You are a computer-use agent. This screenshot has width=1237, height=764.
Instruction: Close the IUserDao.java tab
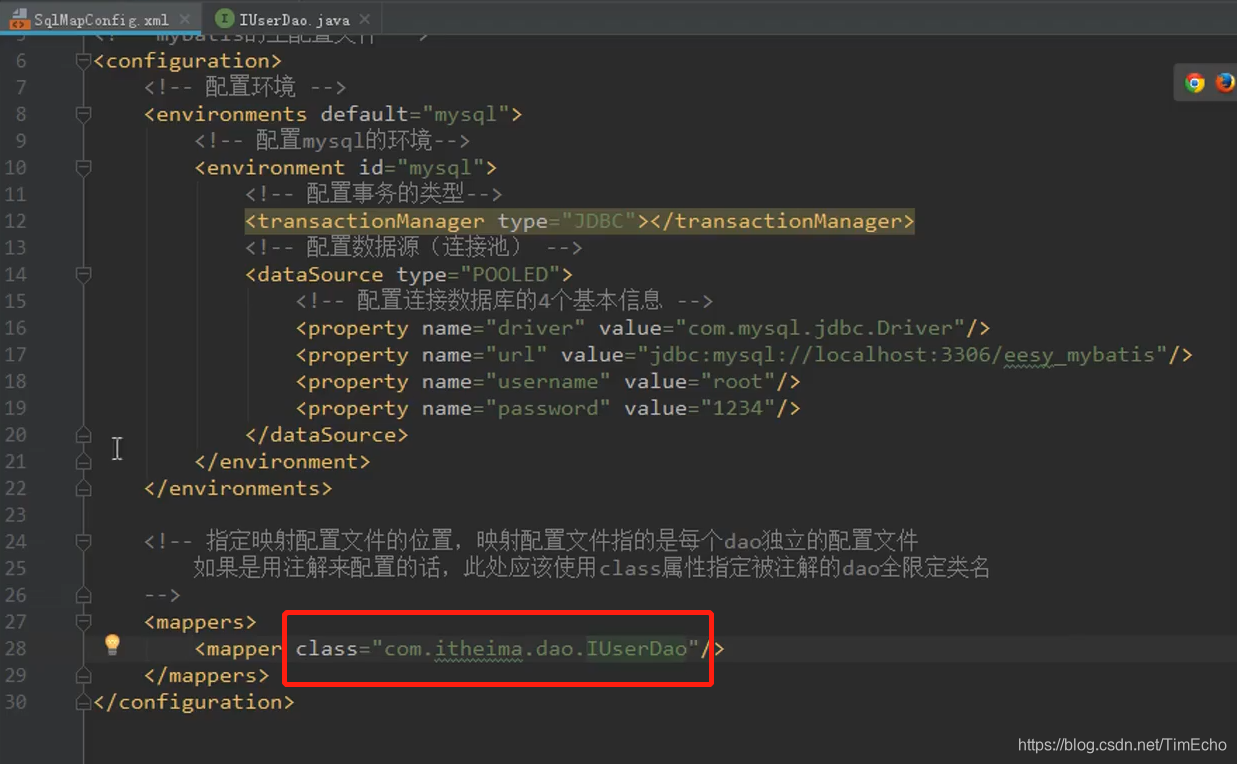click(x=364, y=19)
